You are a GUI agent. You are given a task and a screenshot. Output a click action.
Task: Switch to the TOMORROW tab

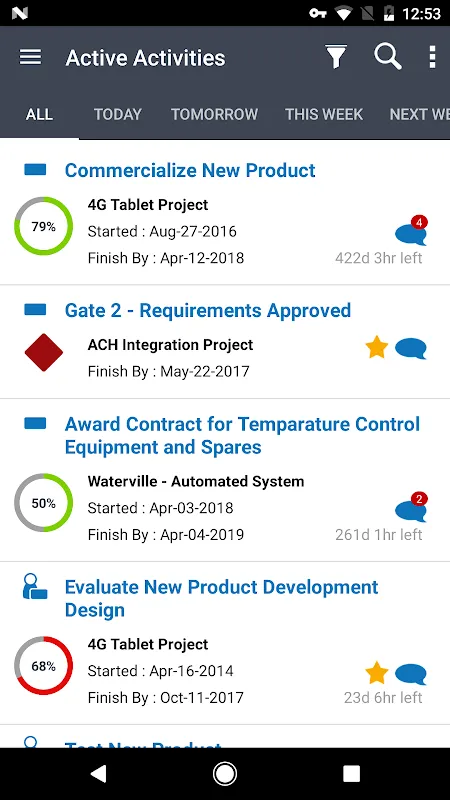[x=214, y=114]
